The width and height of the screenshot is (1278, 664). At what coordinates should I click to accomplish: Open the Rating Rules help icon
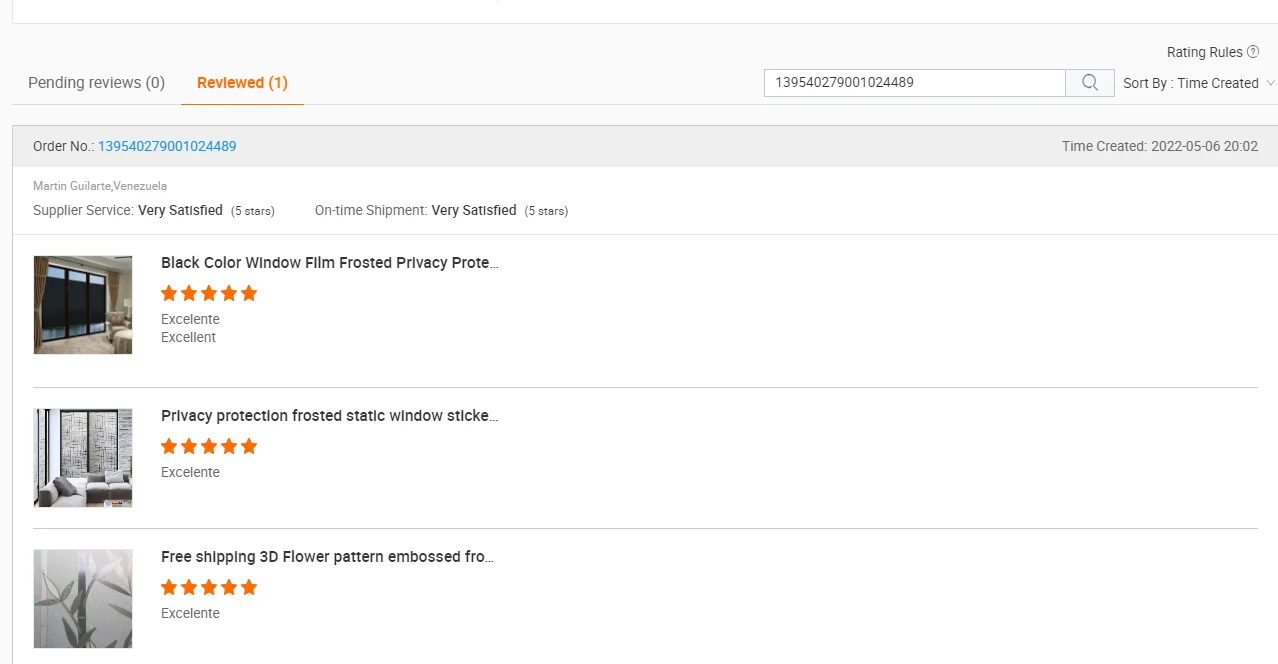click(1253, 52)
